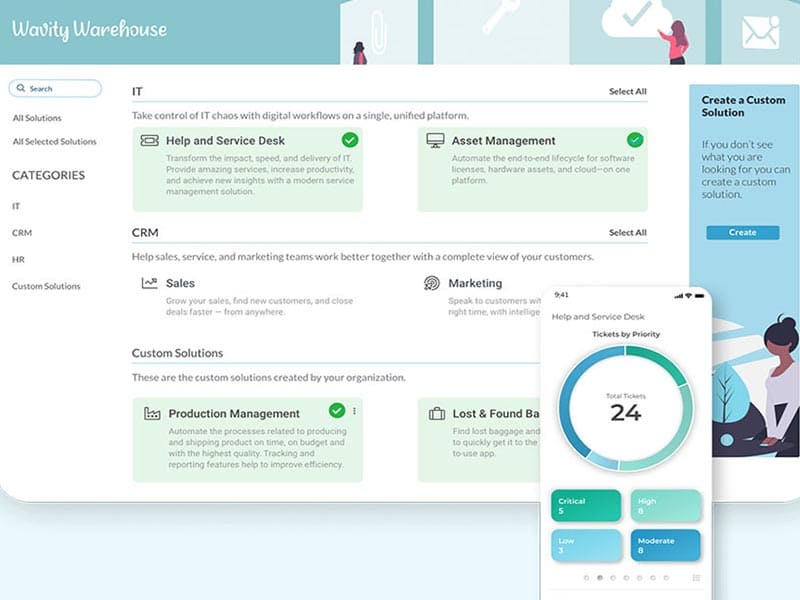800x600 pixels.
Task: Click phone Help and Service Desk header
Action: click(x=598, y=316)
